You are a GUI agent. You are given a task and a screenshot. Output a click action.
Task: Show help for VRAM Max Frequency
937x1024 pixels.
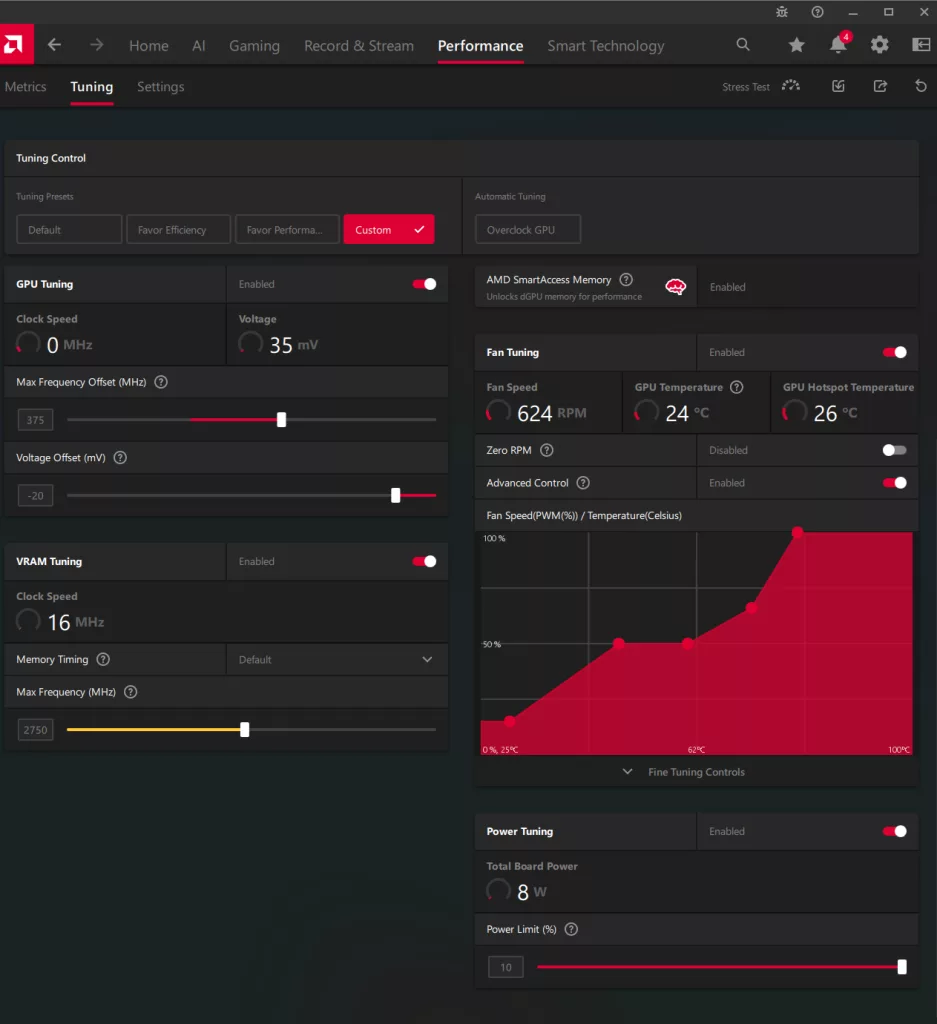pos(131,692)
